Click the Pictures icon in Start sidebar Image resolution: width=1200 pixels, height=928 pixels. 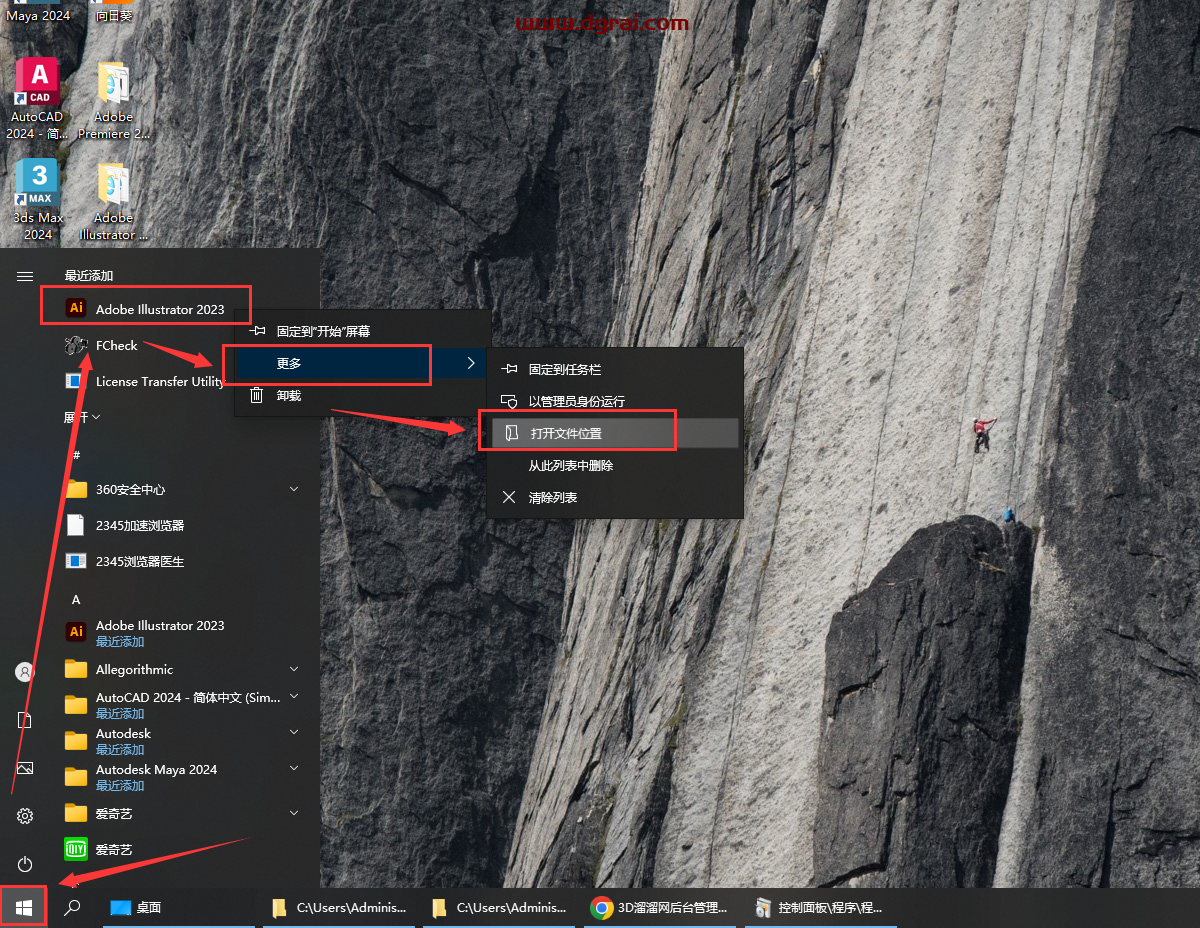point(25,768)
